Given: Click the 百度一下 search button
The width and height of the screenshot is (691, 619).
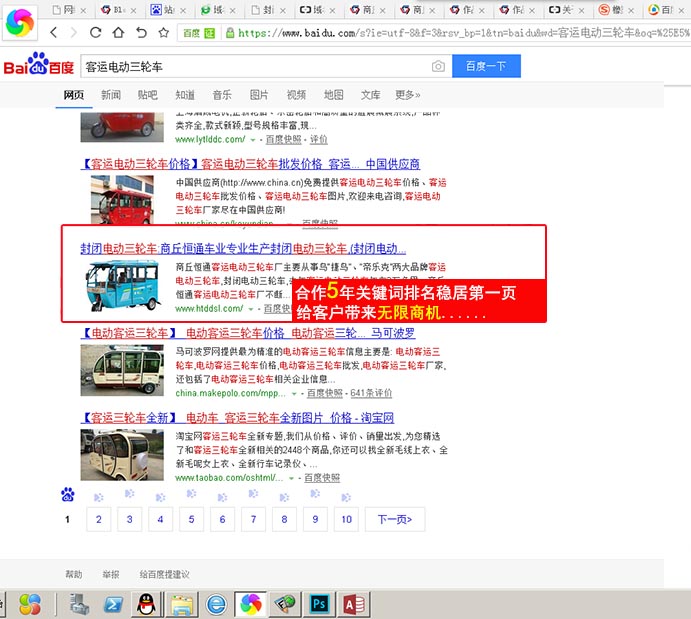Looking at the screenshot, I should tap(486, 66).
